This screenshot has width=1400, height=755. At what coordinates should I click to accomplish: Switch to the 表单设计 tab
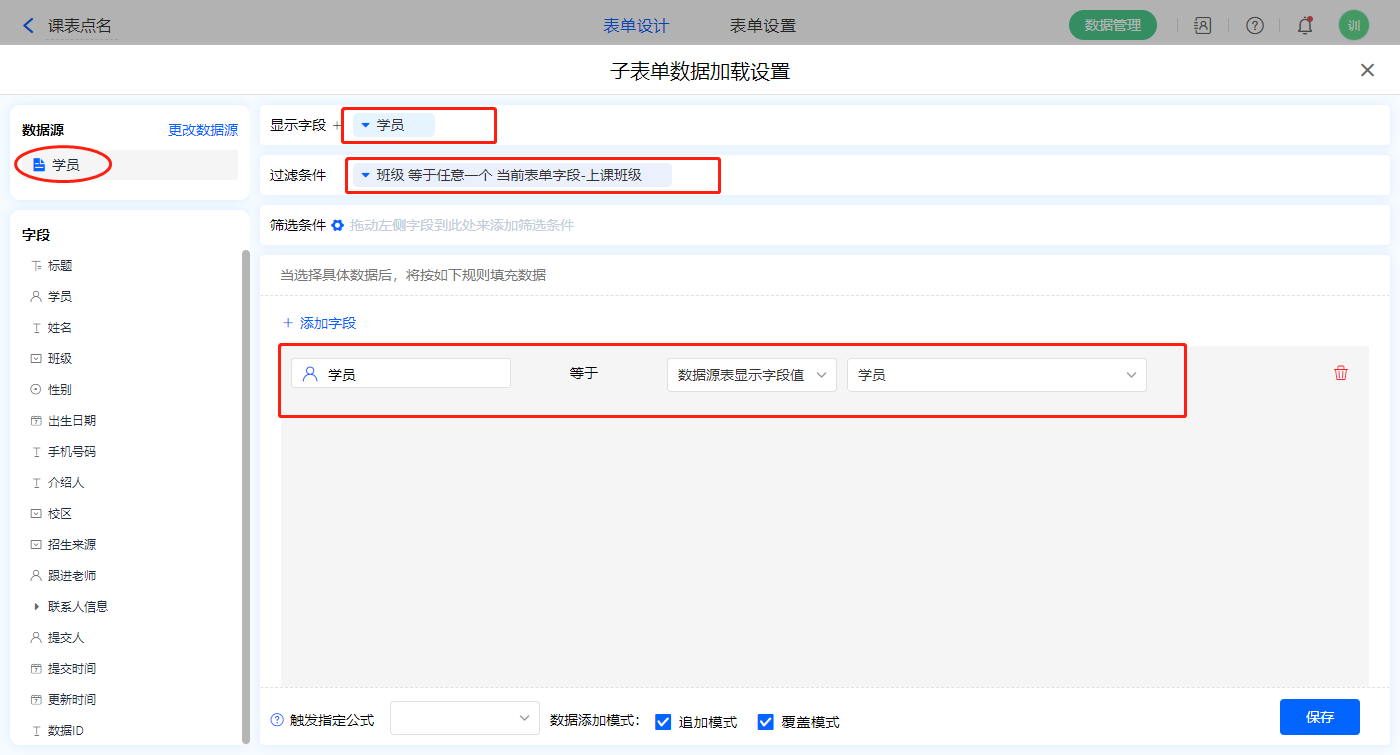tap(636, 26)
